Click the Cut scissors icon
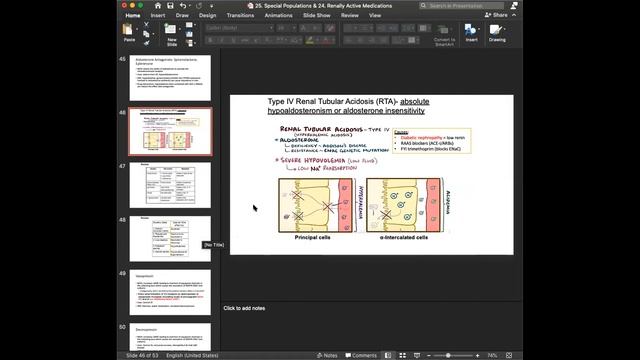Screen dimensions: 640x360 click(146, 25)
